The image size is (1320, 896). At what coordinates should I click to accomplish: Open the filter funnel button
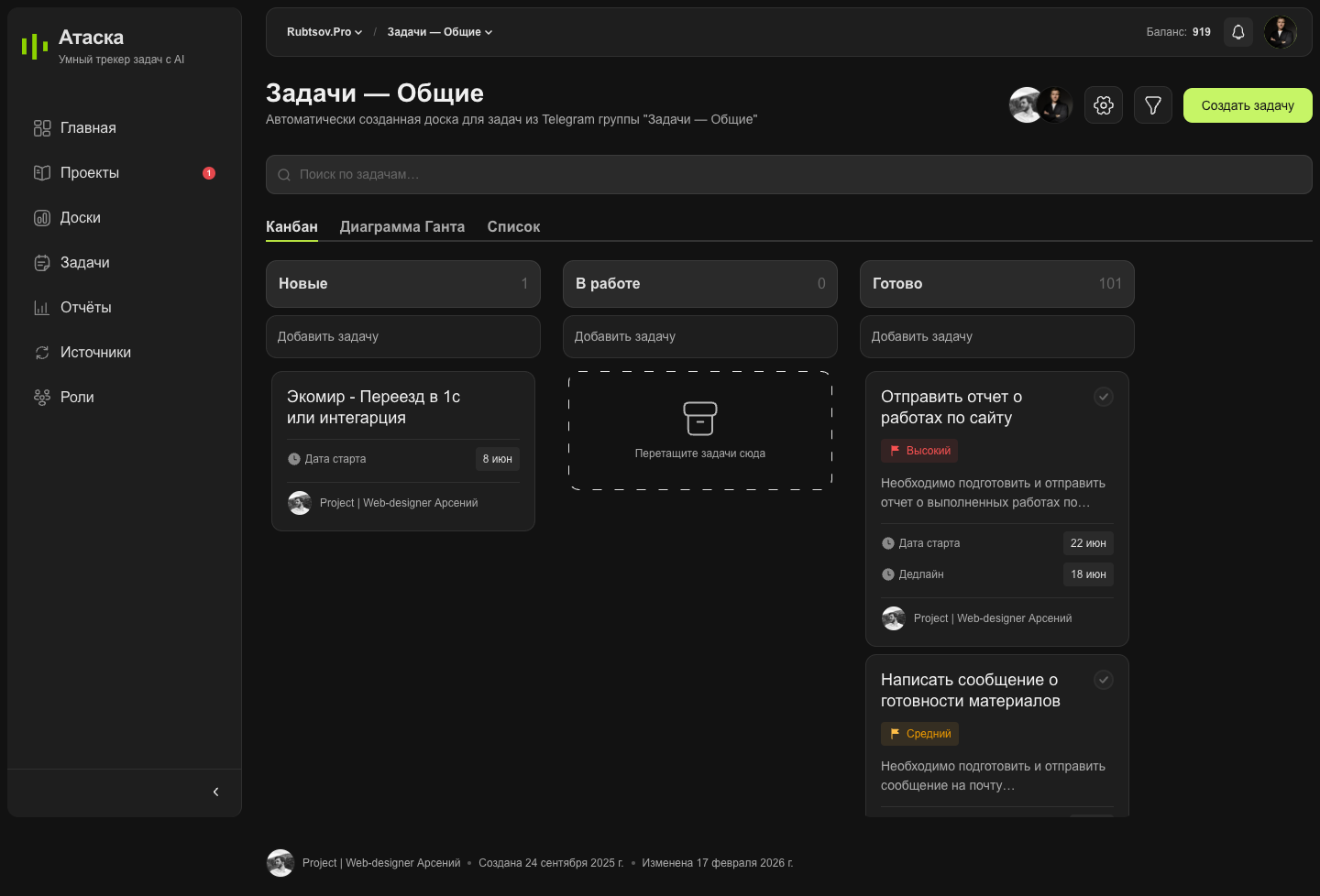1153,105
